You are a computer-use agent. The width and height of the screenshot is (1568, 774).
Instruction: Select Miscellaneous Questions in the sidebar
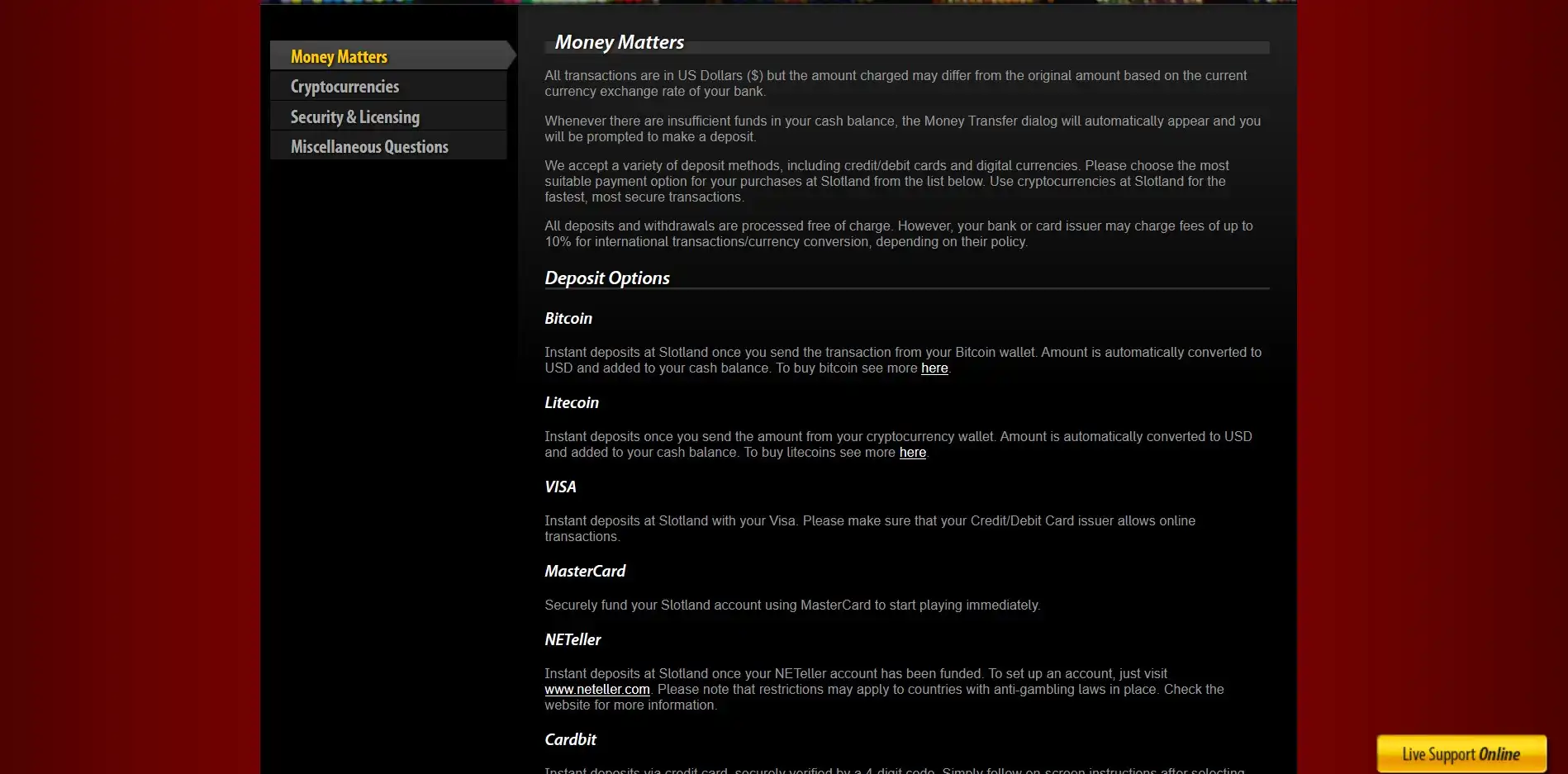point(388,146)
